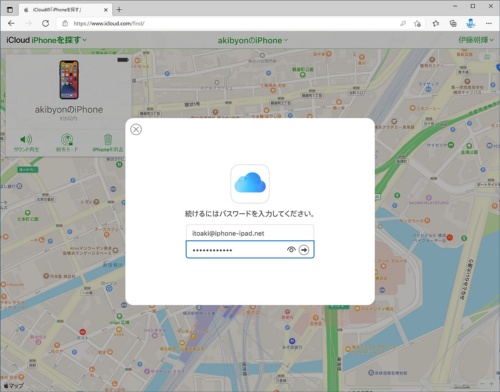Open the Favorites list
This screenshot has height=392, width=500.
[x=436, y=23]
